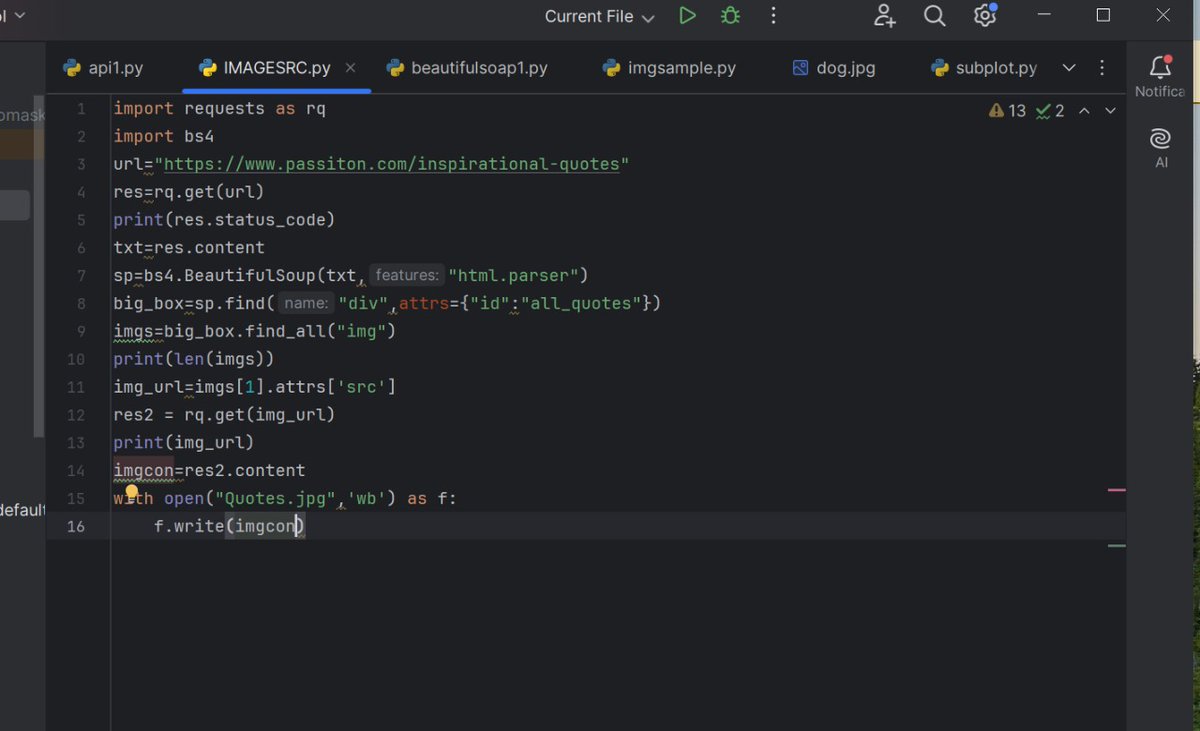Click res2 = rq.get(img_url) line
The height and width of the screenshot is (731, 1200).
coord(224,414)
